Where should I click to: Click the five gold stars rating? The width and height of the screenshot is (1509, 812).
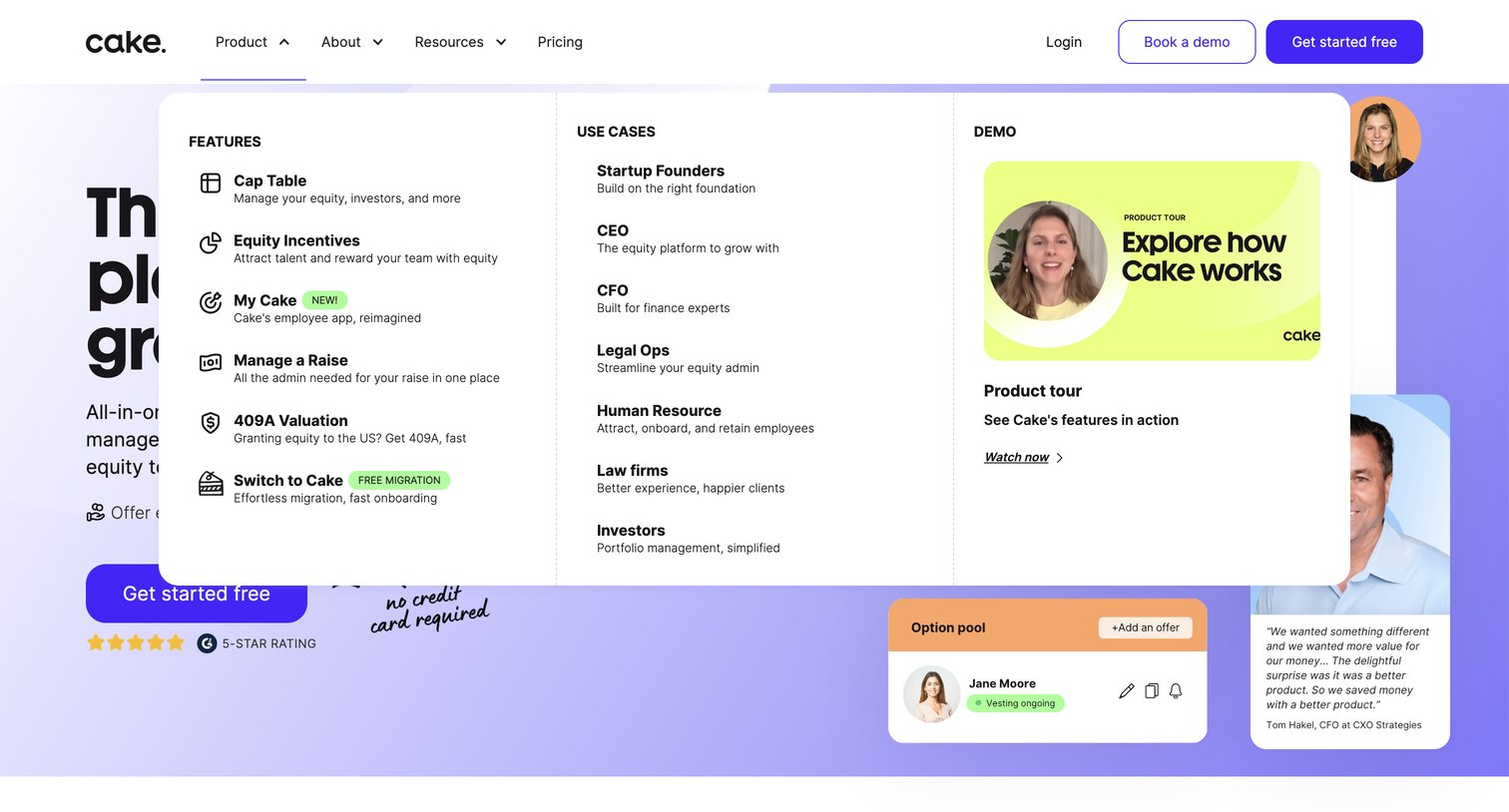click(x=136, y=642)
